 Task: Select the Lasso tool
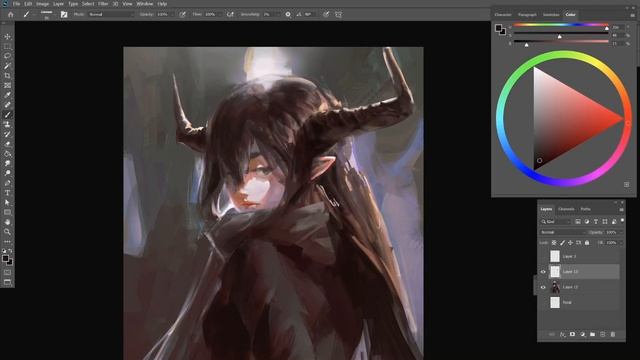tap(7, 56)
